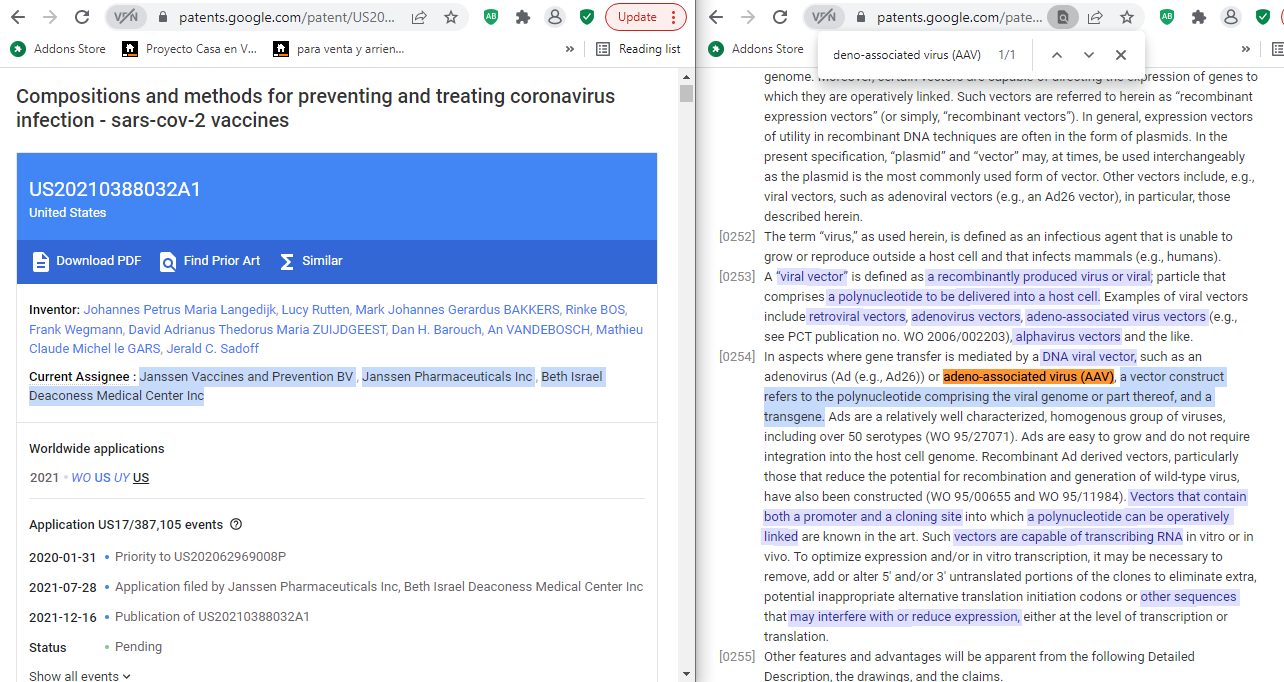The height and width of the screenshot is (682, 1284).
Task: Expand Show all events list
Action: tap(80, 676)
